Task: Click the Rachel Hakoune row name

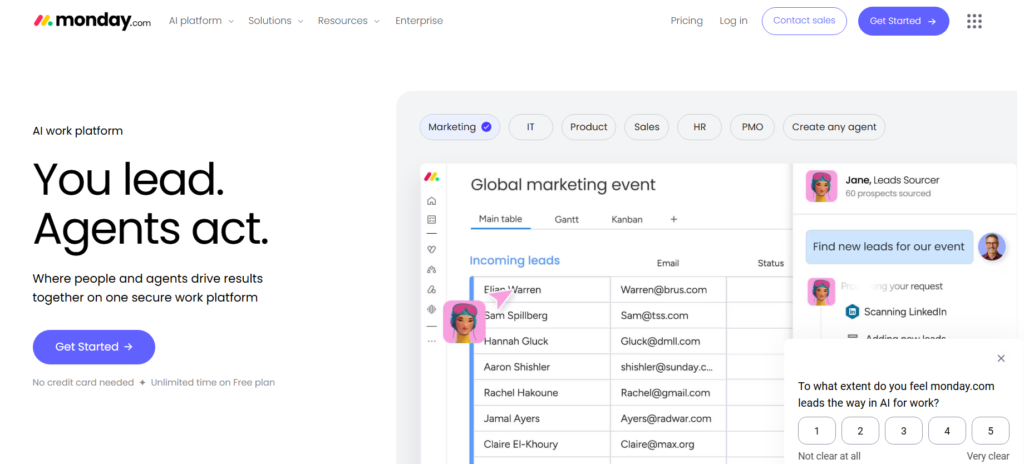Action: 521,393
